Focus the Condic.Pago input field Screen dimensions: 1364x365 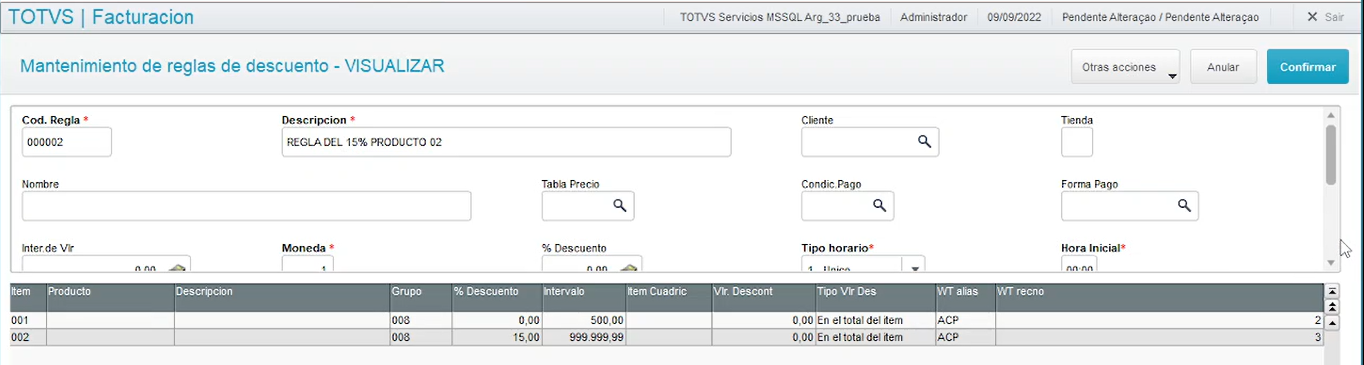[x=848, y=206]
